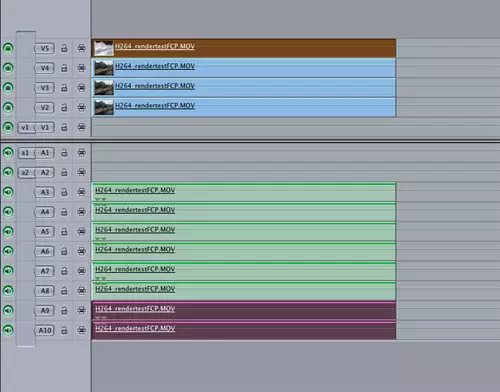Select the purple audio clip on A10
The image size is (500, 392).
(x=244, y=330)
